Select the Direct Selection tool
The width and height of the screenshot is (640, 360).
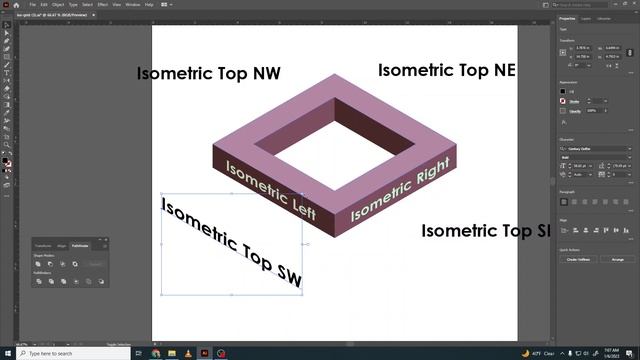(x=7, y=33)
